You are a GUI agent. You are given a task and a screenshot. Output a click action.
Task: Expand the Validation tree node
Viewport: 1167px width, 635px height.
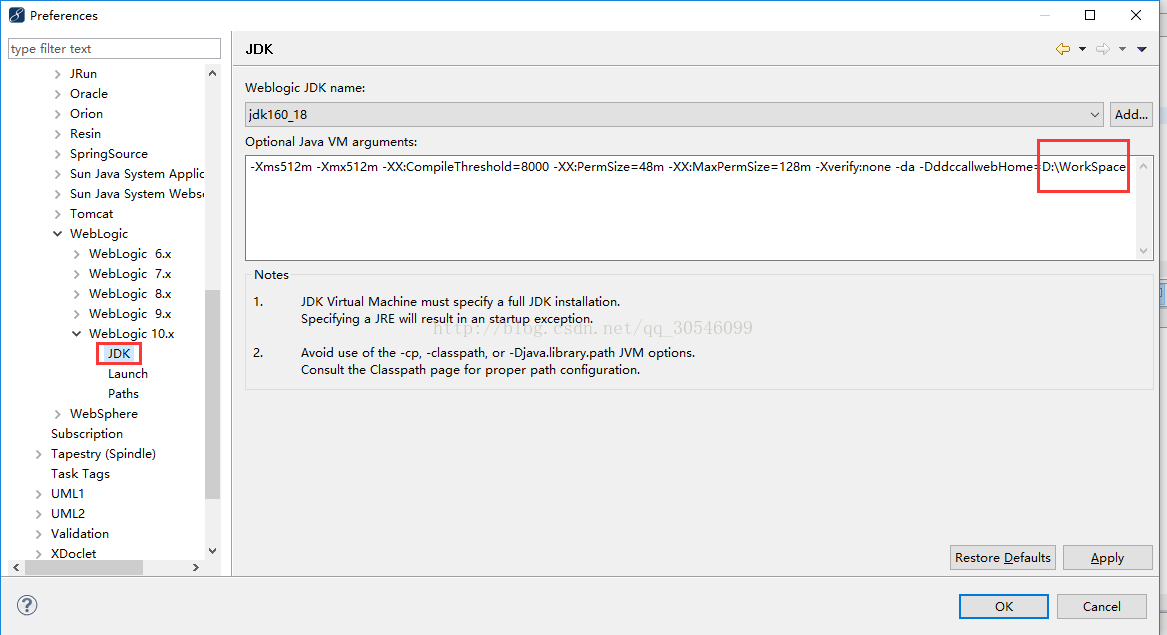[39, 534]
